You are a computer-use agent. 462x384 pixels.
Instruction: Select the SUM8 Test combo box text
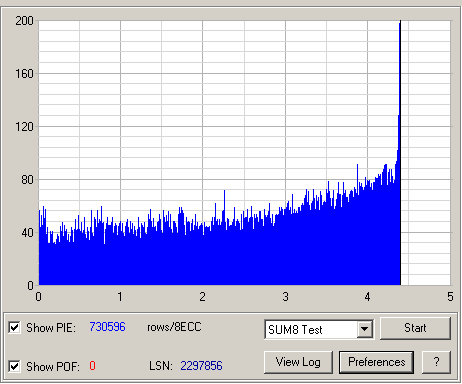tap(295, 330)
